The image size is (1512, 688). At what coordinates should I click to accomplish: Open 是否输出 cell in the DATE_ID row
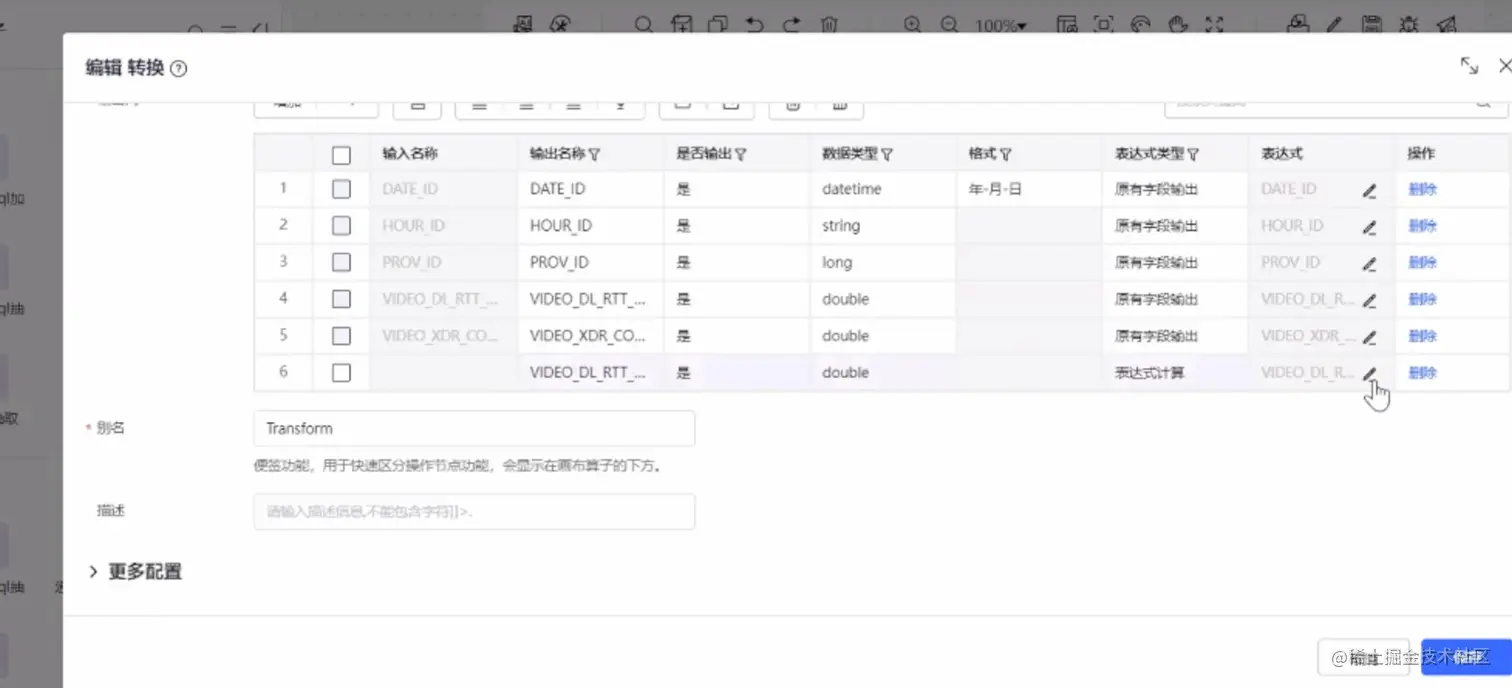pyautogui.click(x=737, y=189)
